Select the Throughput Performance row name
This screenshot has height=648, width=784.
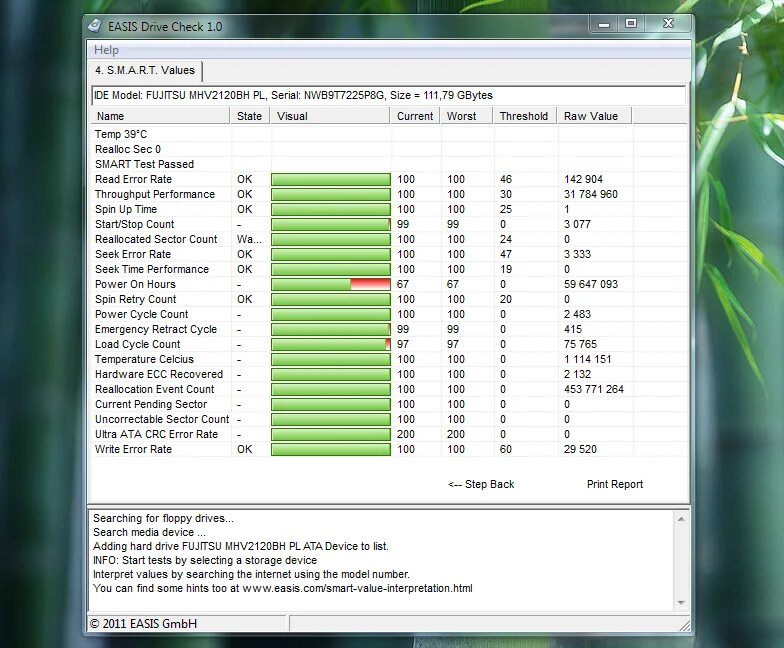pos(155,194)
